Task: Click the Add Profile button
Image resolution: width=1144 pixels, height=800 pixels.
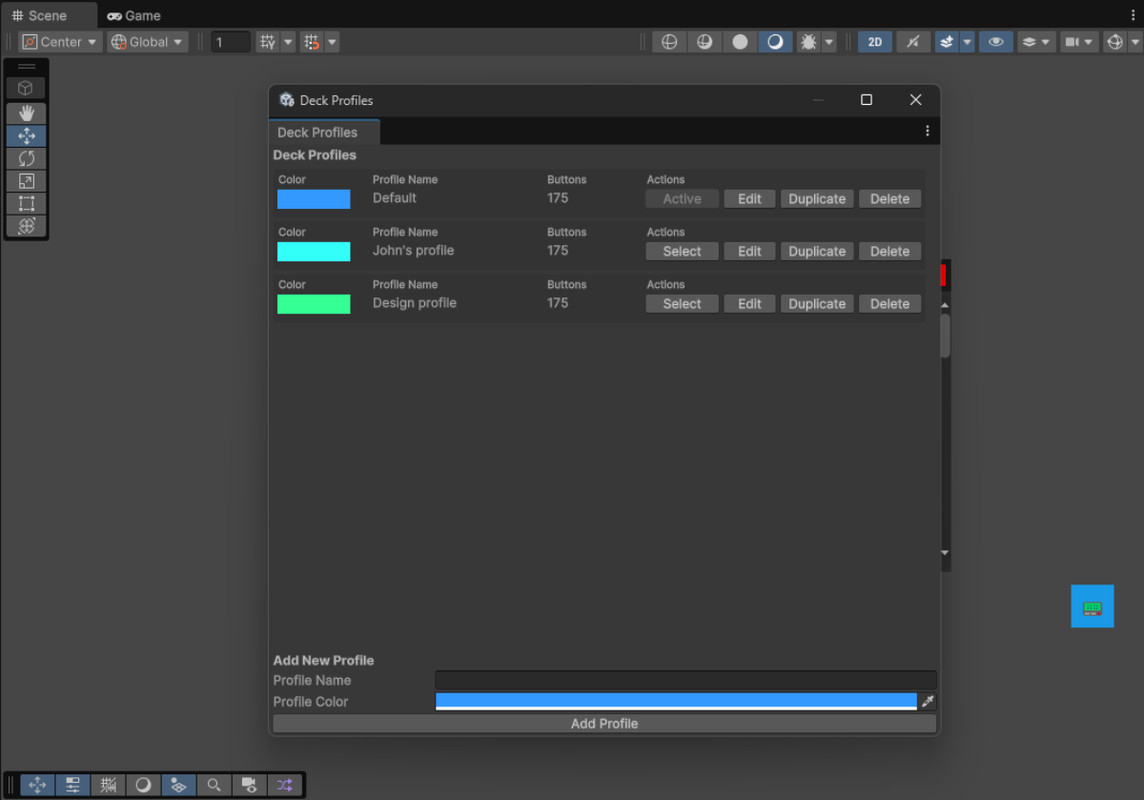Action: (x=604, y=723)
